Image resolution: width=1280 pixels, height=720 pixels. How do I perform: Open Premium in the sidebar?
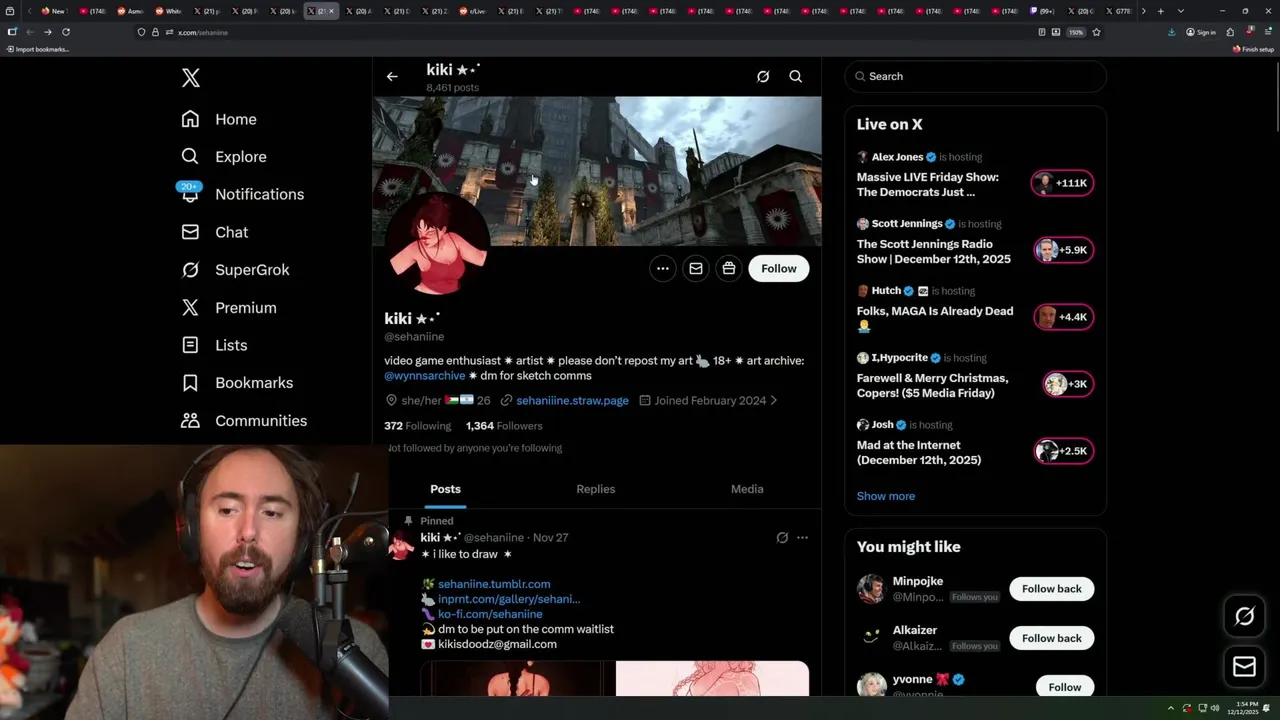tap(228, 308)
